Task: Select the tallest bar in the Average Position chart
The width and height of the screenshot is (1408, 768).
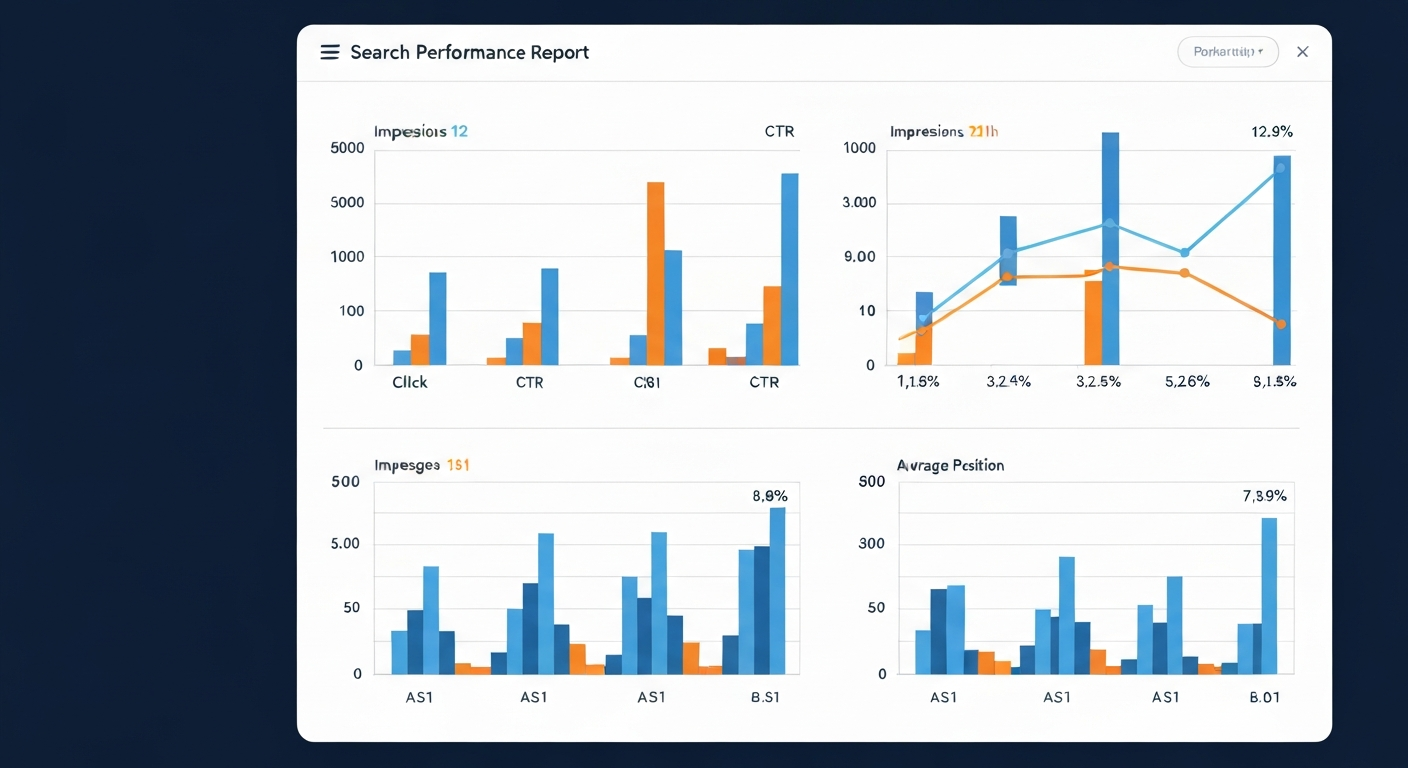Action: tap(1269, 595)
